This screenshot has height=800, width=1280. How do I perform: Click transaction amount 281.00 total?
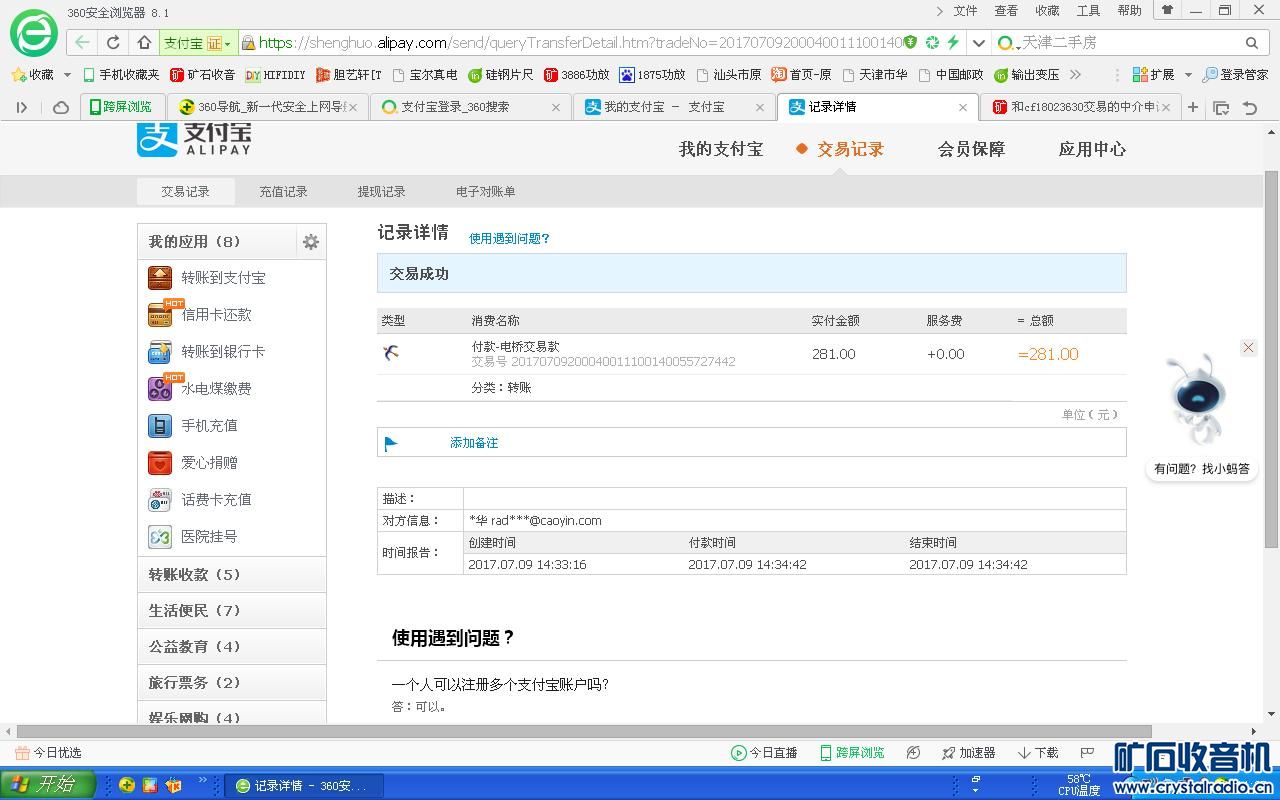1048,354
